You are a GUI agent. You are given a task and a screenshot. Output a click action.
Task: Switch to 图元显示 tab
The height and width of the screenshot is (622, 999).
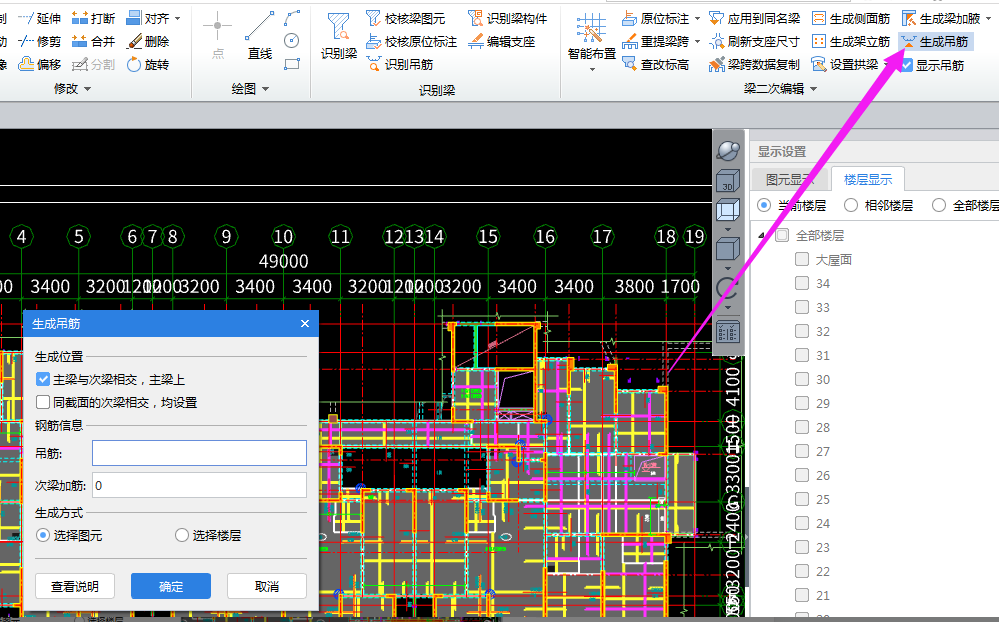click(790, 180)
